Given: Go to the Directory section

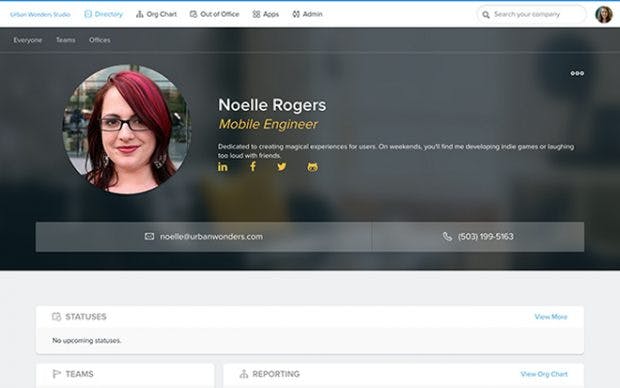Looking at the screenshot, I should pyautogui.click(x=103, y=14).
